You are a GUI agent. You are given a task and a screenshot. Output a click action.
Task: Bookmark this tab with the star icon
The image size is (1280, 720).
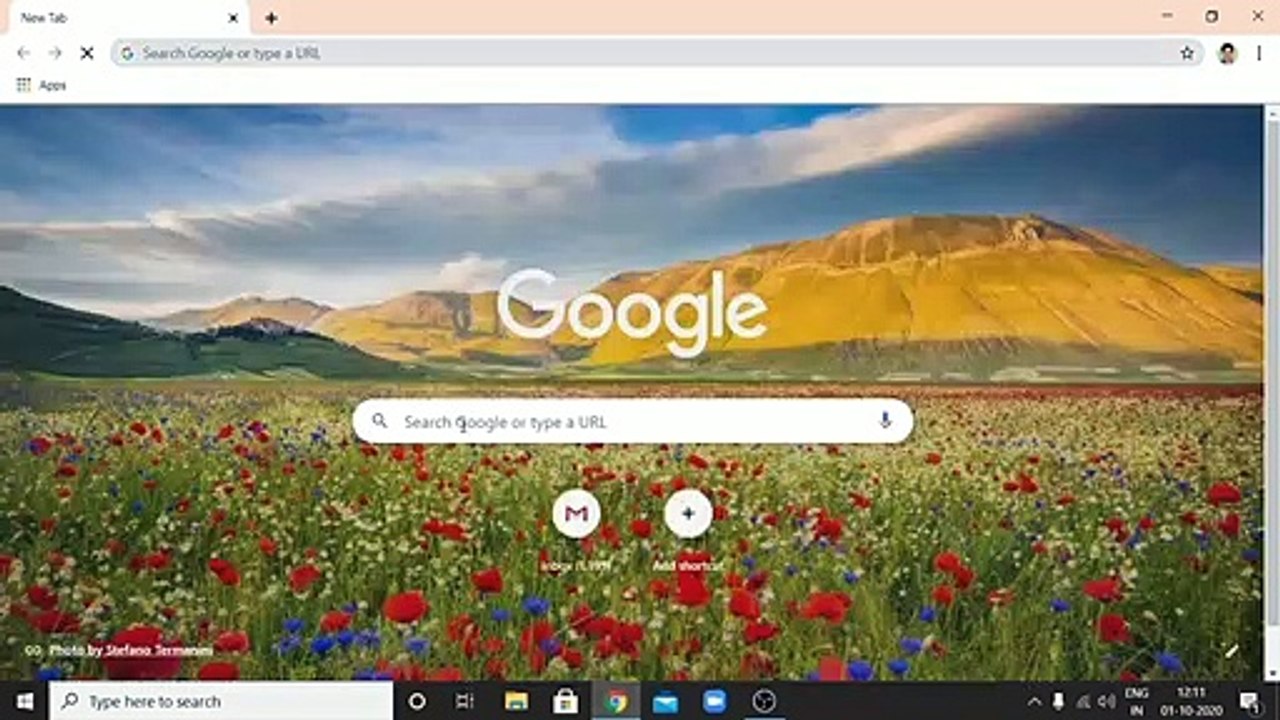[x=1187, y=53]
